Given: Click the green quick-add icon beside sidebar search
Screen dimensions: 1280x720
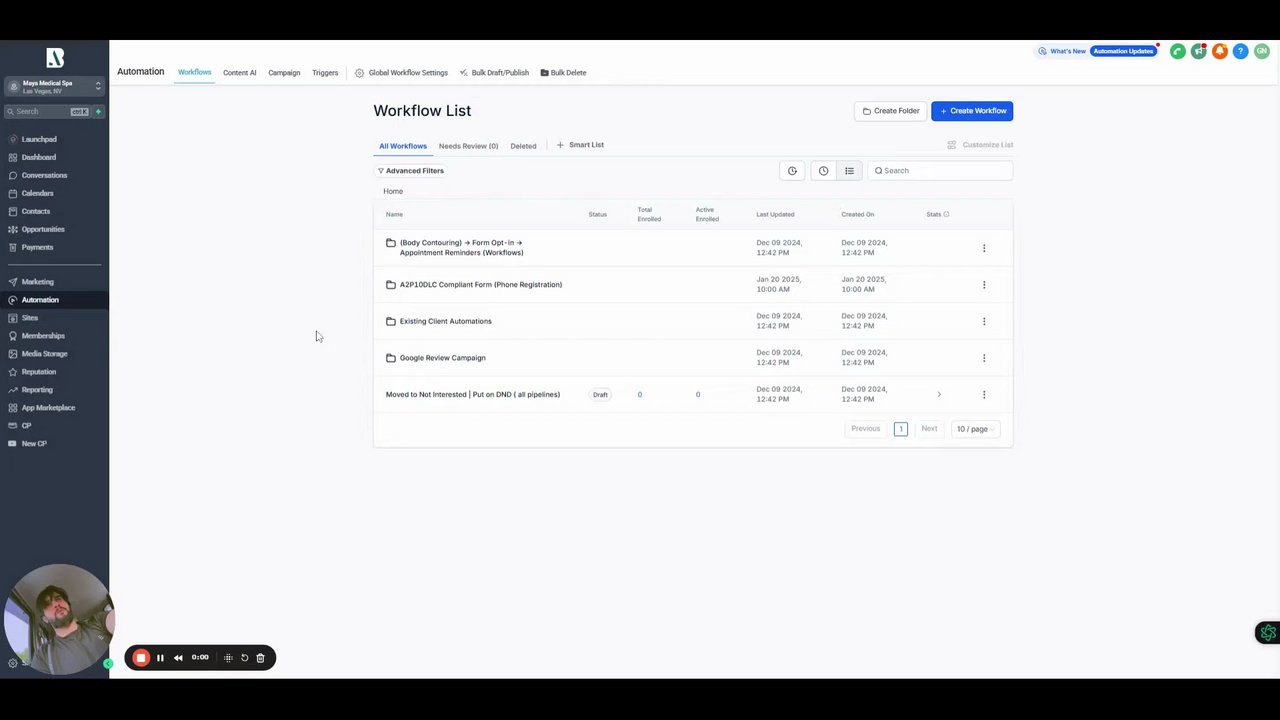Looking at the screenshot, I should pyautogui.click(x=98, y=111).
